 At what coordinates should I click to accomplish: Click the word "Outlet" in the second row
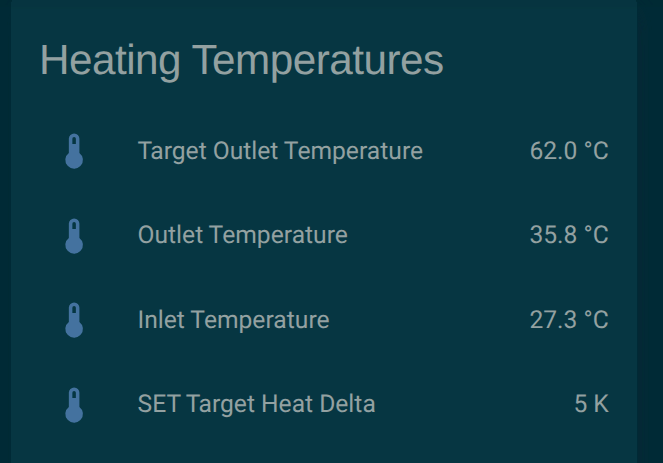[x=171, y=236]
